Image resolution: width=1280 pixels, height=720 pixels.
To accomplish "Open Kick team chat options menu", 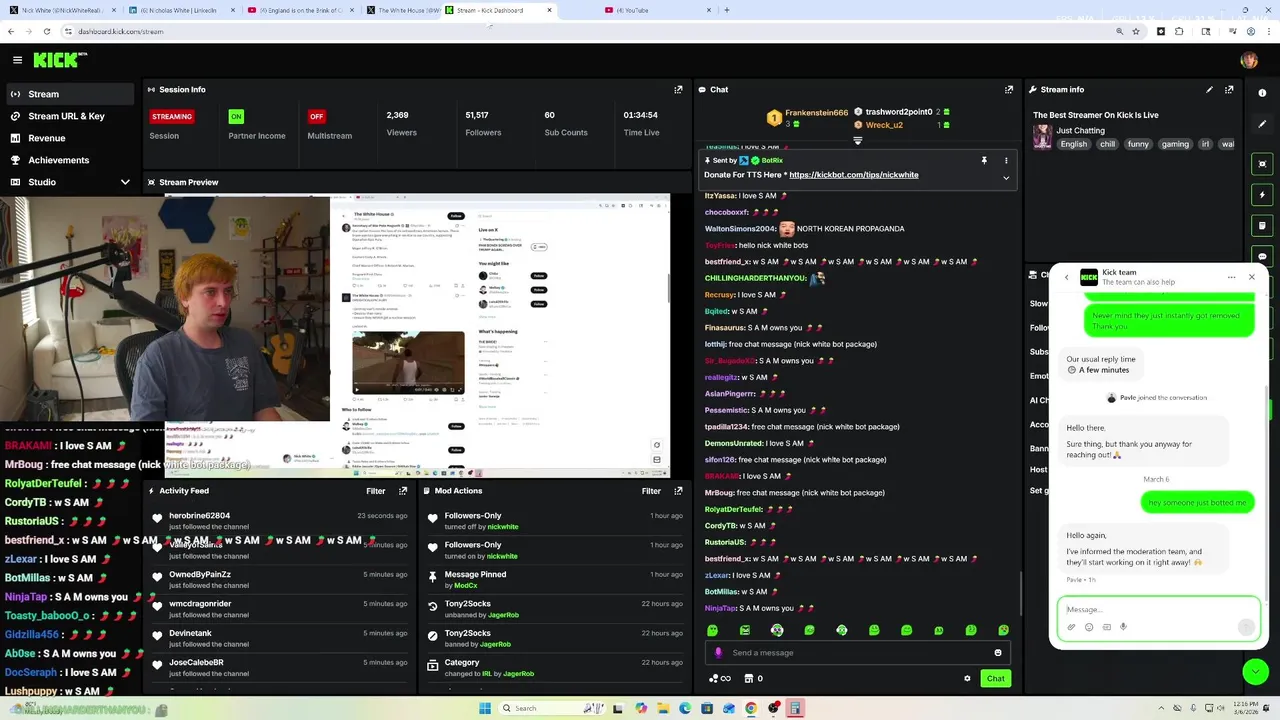I will (1233, 277).
